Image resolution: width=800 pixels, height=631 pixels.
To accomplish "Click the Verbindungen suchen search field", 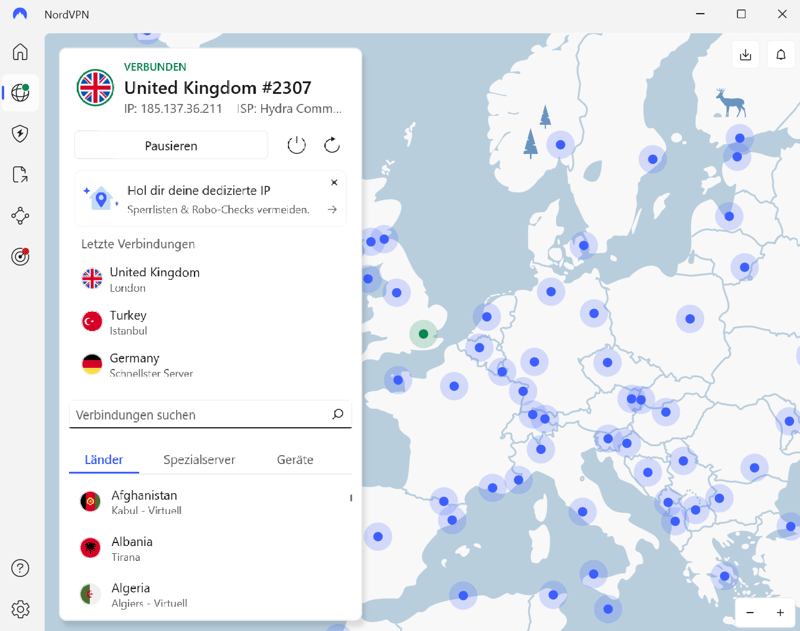I will (200, 415).
